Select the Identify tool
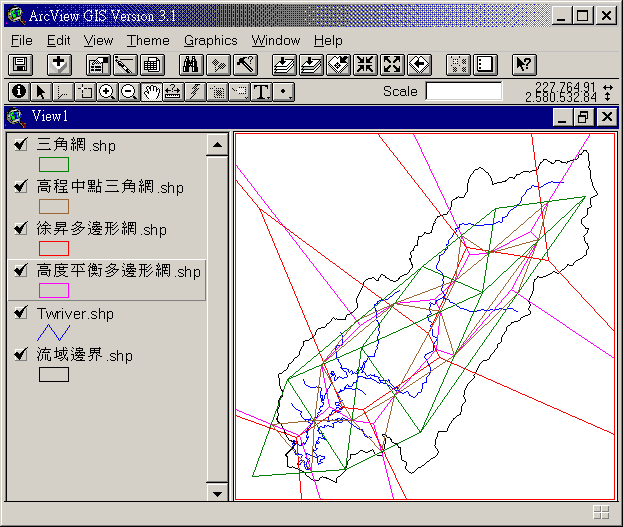Screen dimensions: 623x527 pyautogui.click(x=19, y=92)
